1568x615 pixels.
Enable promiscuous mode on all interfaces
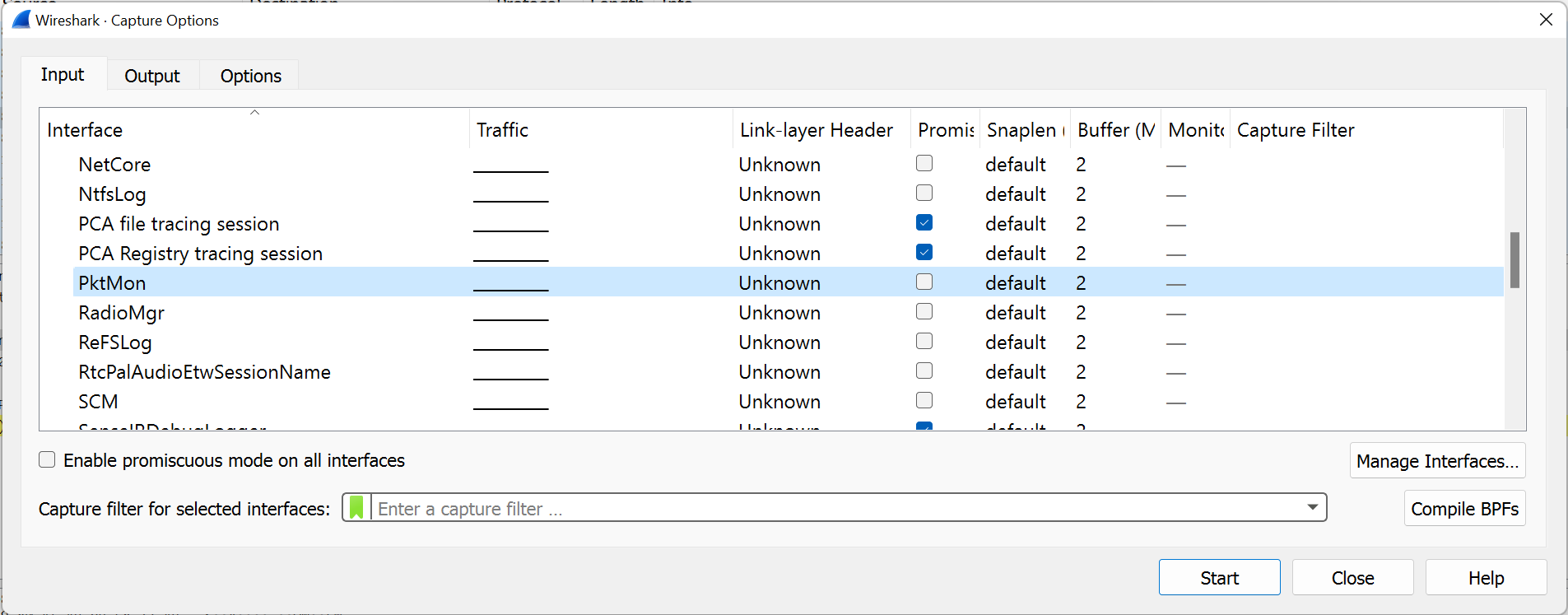pyautogui.click(x=47, y=459)
